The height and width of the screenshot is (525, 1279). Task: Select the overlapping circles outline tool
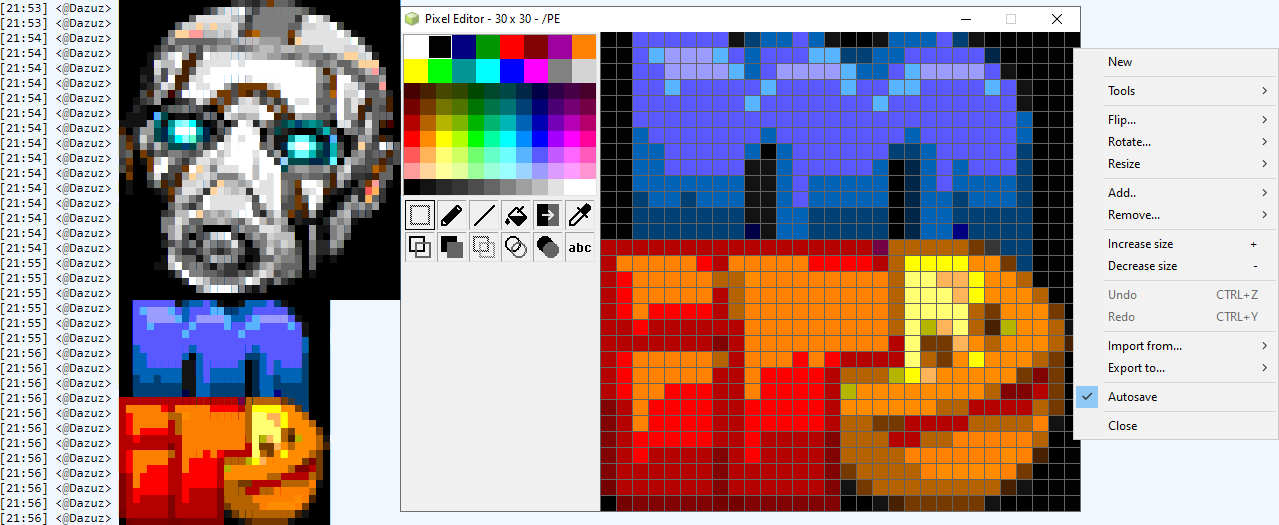pyautogui.click(x=516, y=247)
